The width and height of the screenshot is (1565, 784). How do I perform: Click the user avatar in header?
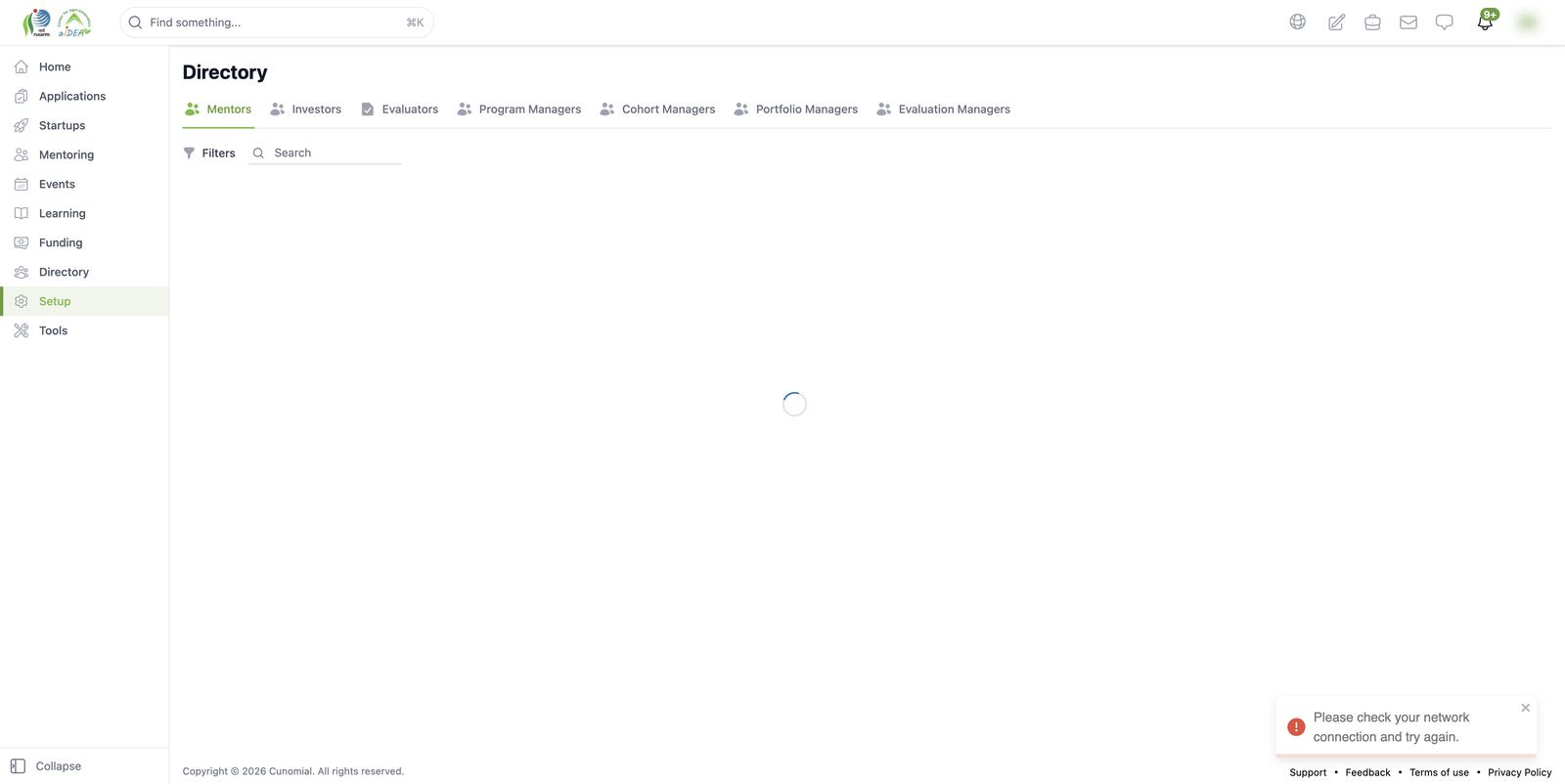(1527, 22)
